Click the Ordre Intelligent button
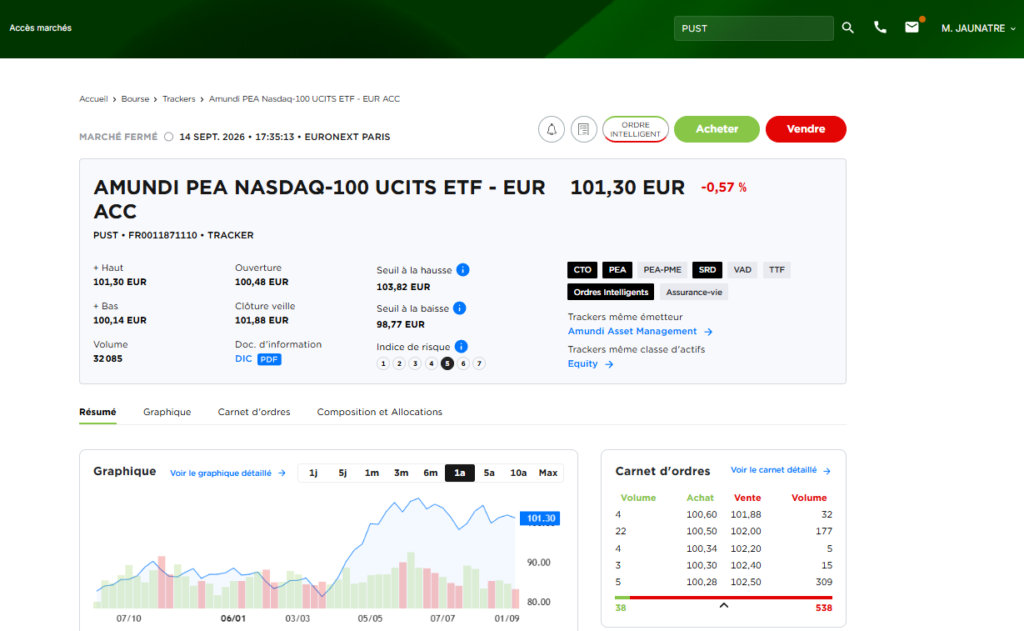The image size is (1024, 631). [635, 129]
